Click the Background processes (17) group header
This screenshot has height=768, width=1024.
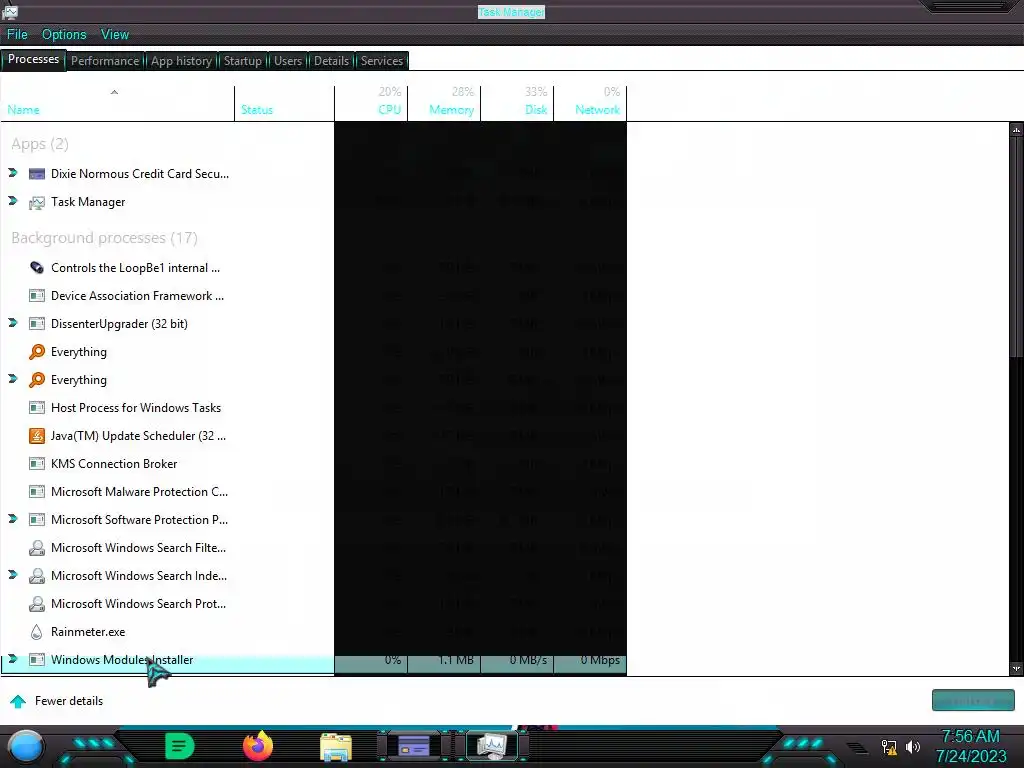pos(104,238)
